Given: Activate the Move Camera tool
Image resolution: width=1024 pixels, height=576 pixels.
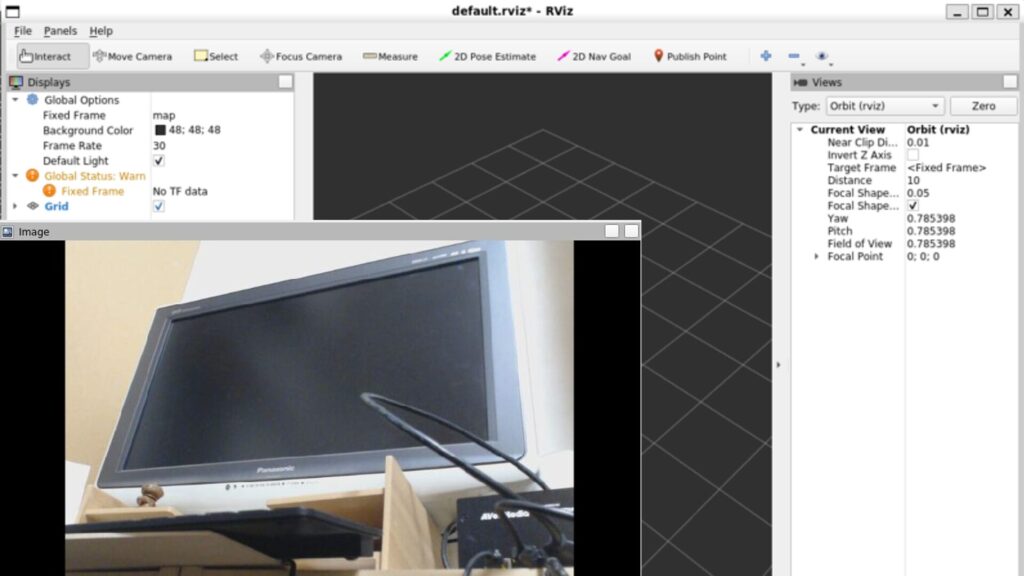Looking at the screenshot, I should [x=132, y=57].
